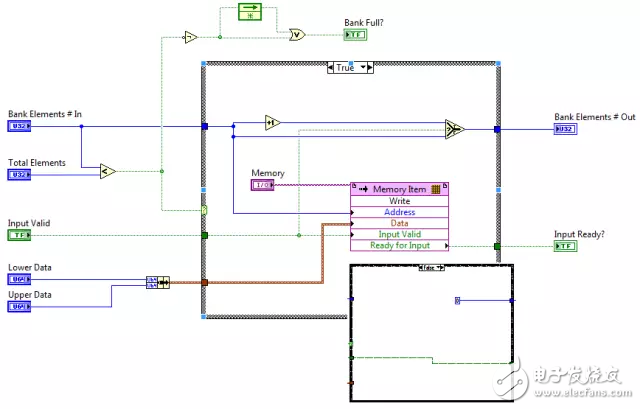Click the Bank Elements # In U32 terminal
Image resolution: width=640 pixels, height=409 pixels.
click(20, 127)
